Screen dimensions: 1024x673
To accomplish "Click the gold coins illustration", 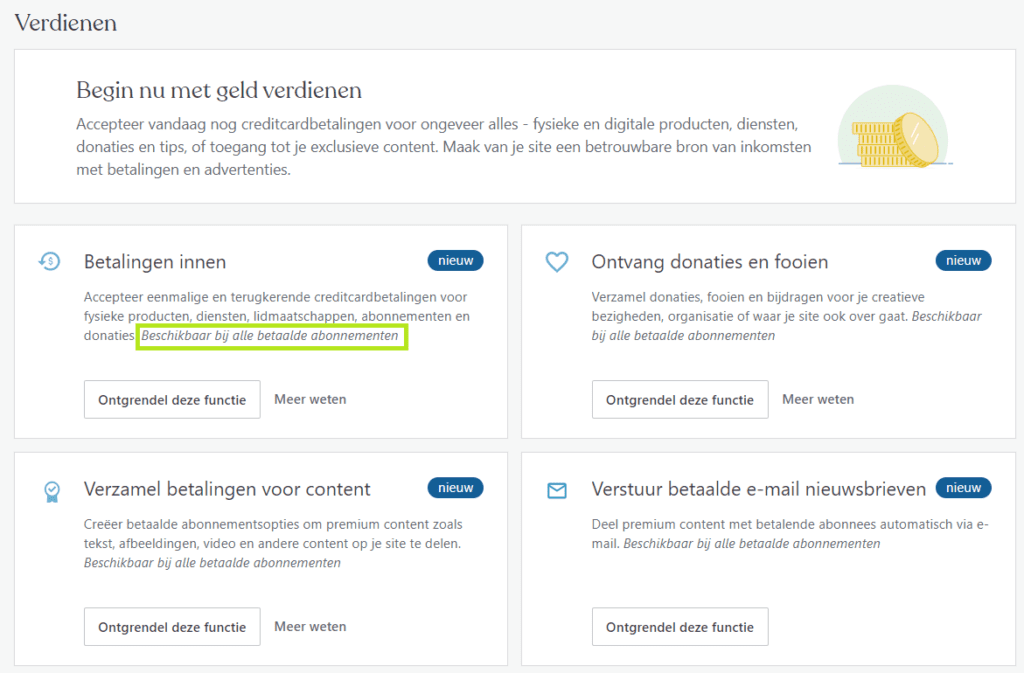I will [895, 128].
